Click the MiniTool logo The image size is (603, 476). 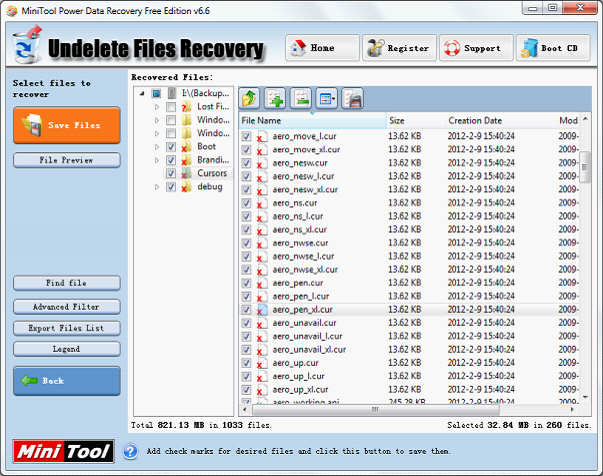tap(63, 451)
